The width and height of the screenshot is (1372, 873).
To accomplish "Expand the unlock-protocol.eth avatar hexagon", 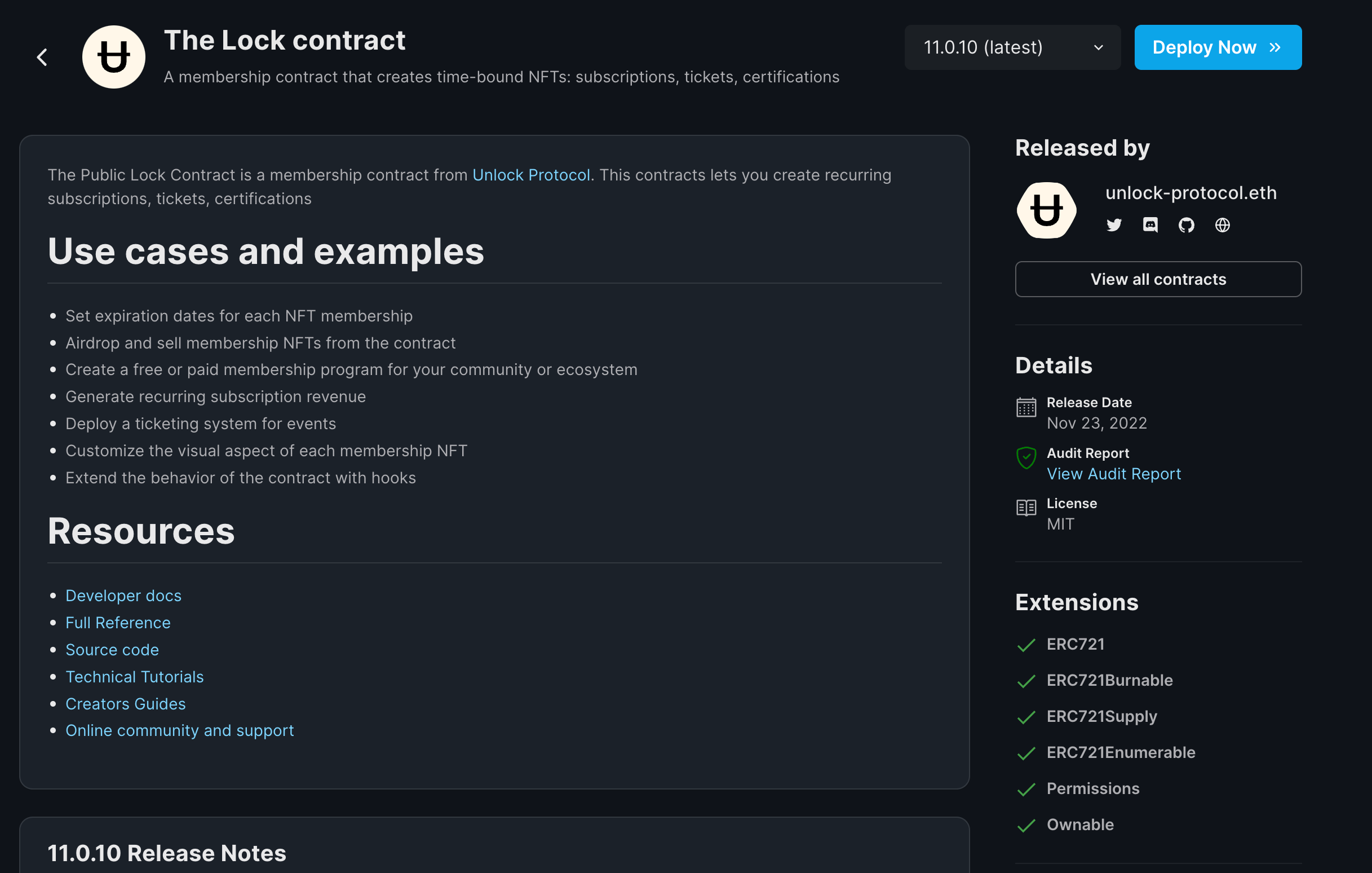I will (x=1047, y=209).
